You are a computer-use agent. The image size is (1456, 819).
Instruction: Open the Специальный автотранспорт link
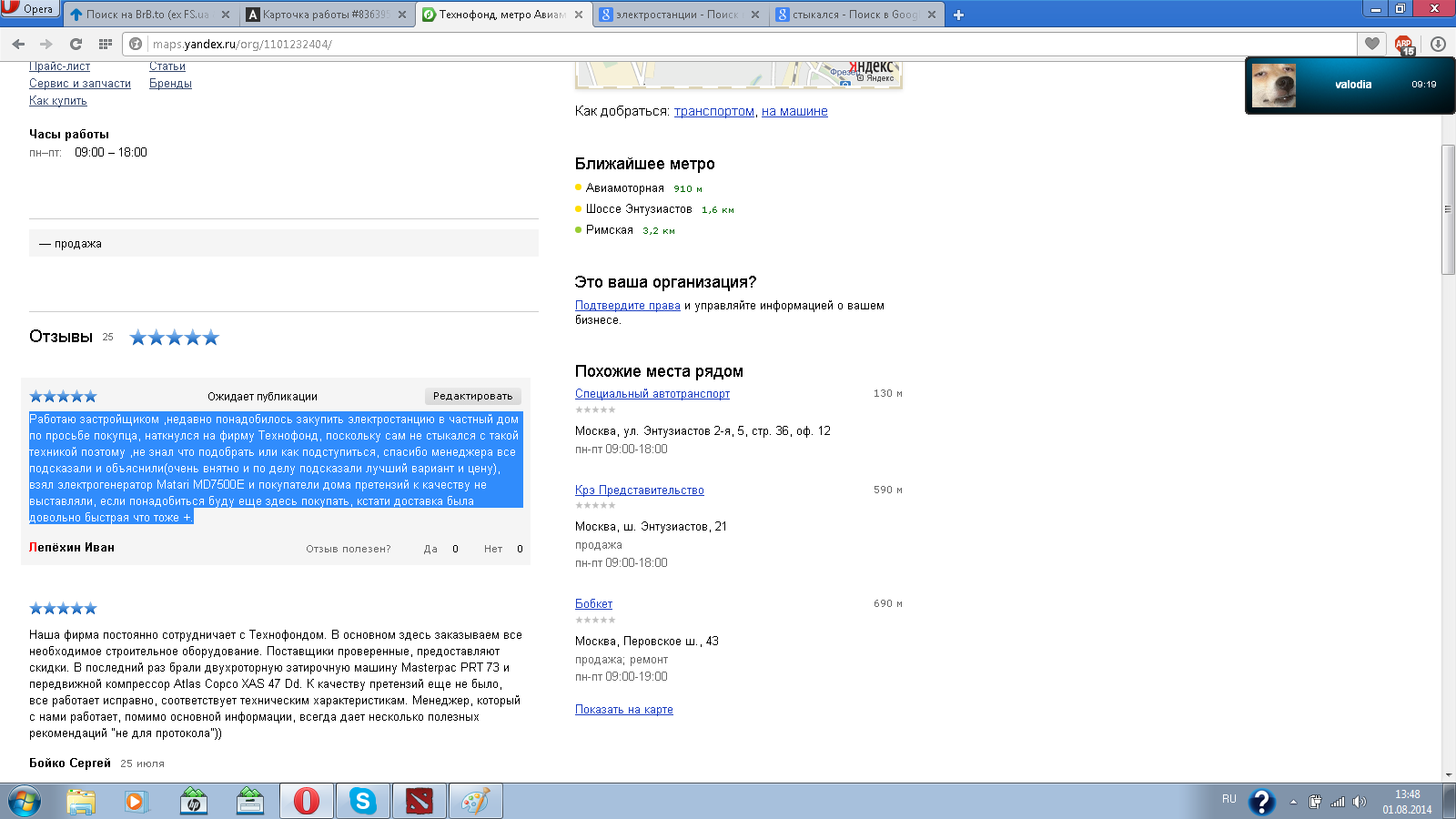[652, 394]
